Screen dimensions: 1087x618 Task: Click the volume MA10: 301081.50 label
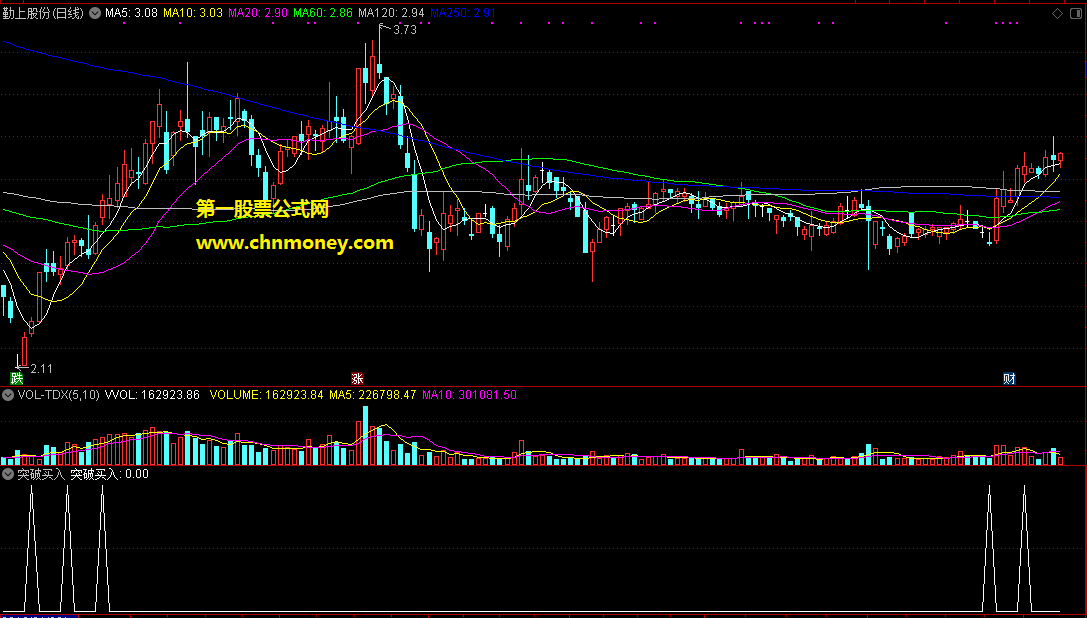click(x=469, y=395)
